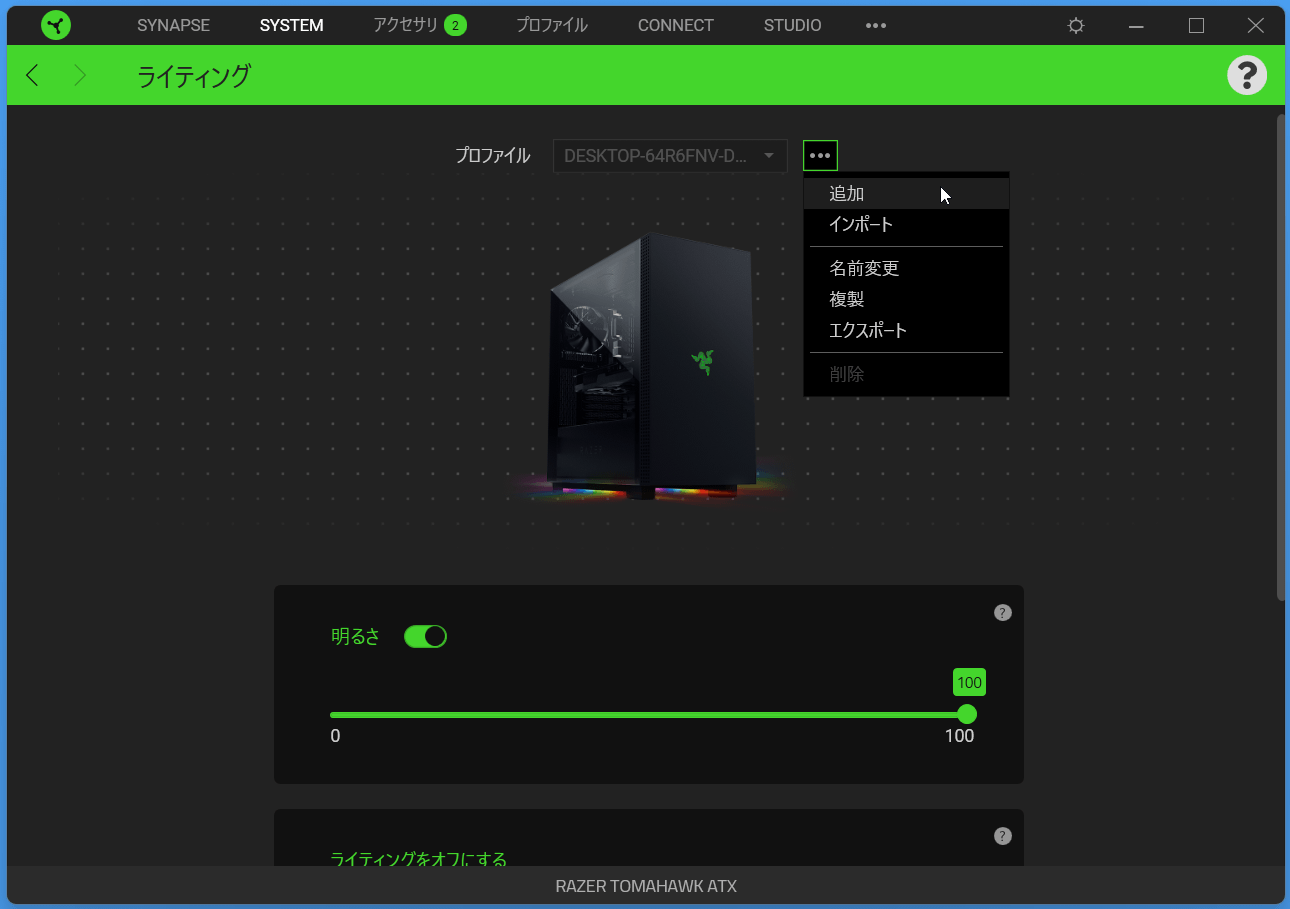Open the top bar overflow dots menu
This screenshot has height=909, width=1290.
coord(876,26)
